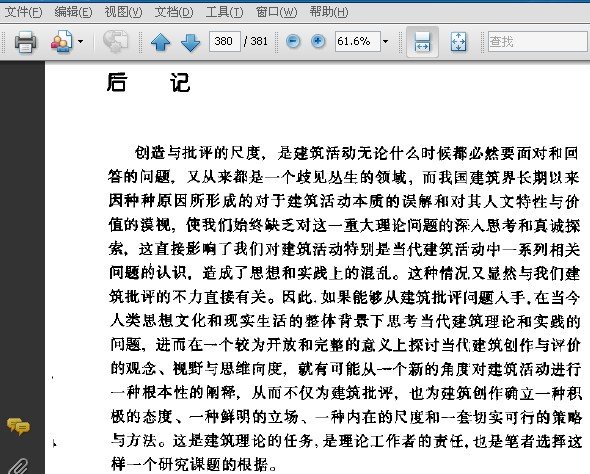Go to next page with down arrow

click(190, 42)
